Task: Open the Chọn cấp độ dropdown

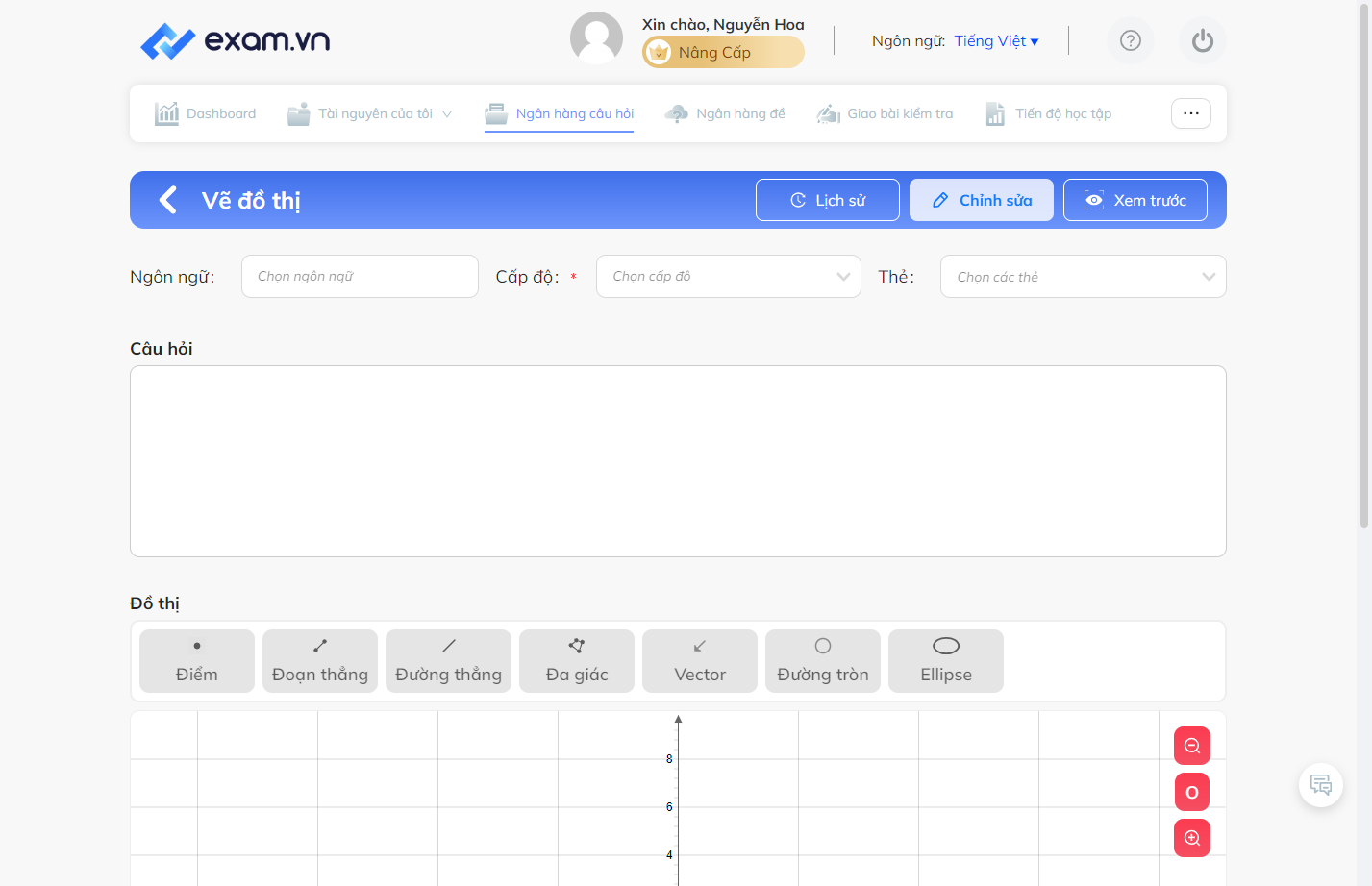Action: pyautogui.click(x=729, y=277)
